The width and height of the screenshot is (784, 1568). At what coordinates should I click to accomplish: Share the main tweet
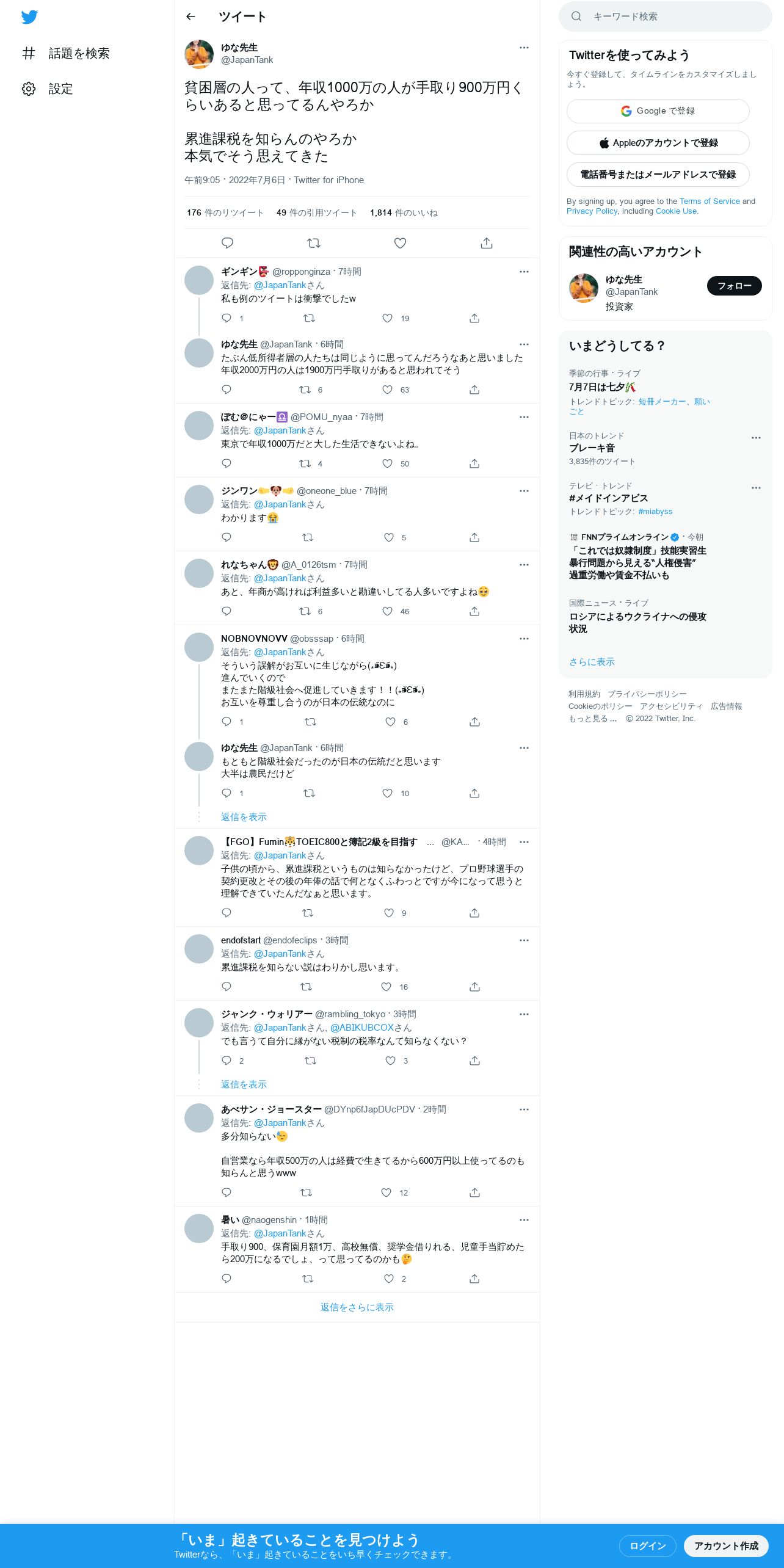pos(487,243)
